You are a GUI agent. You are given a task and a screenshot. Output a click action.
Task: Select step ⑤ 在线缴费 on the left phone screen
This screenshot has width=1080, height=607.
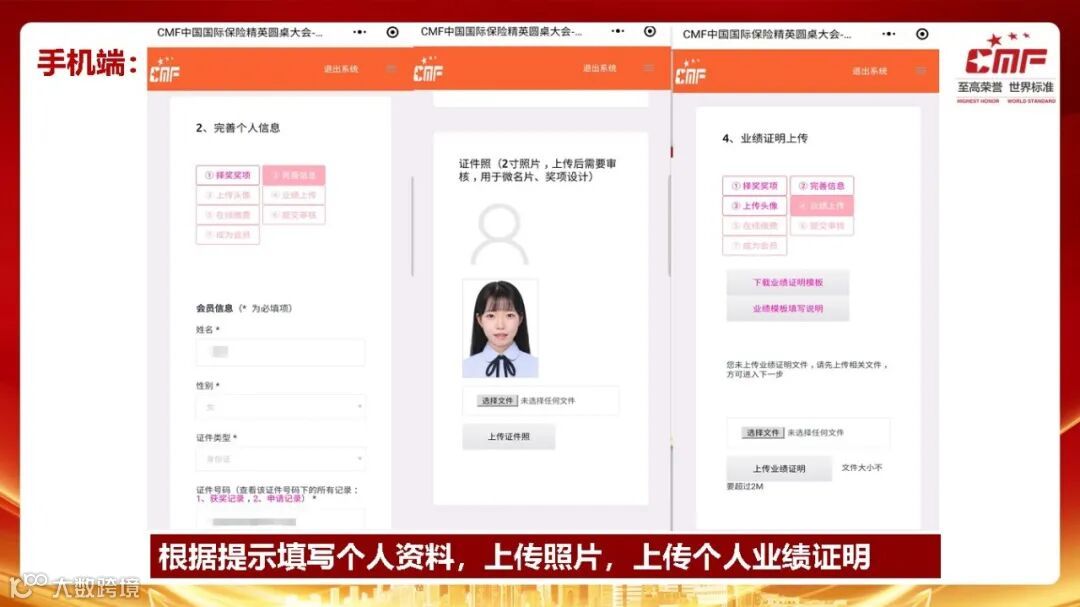(x=228, y=215)
